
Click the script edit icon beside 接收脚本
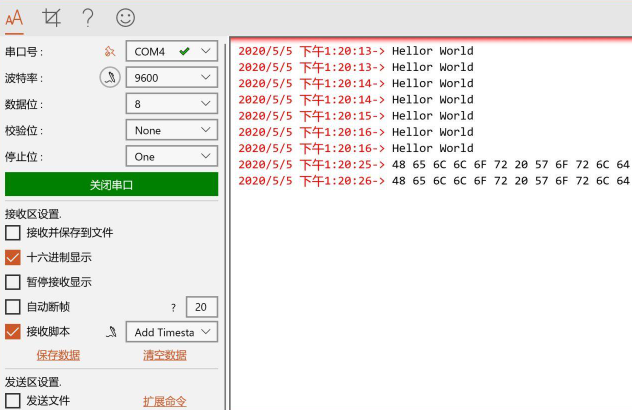[x=112, y=332]
